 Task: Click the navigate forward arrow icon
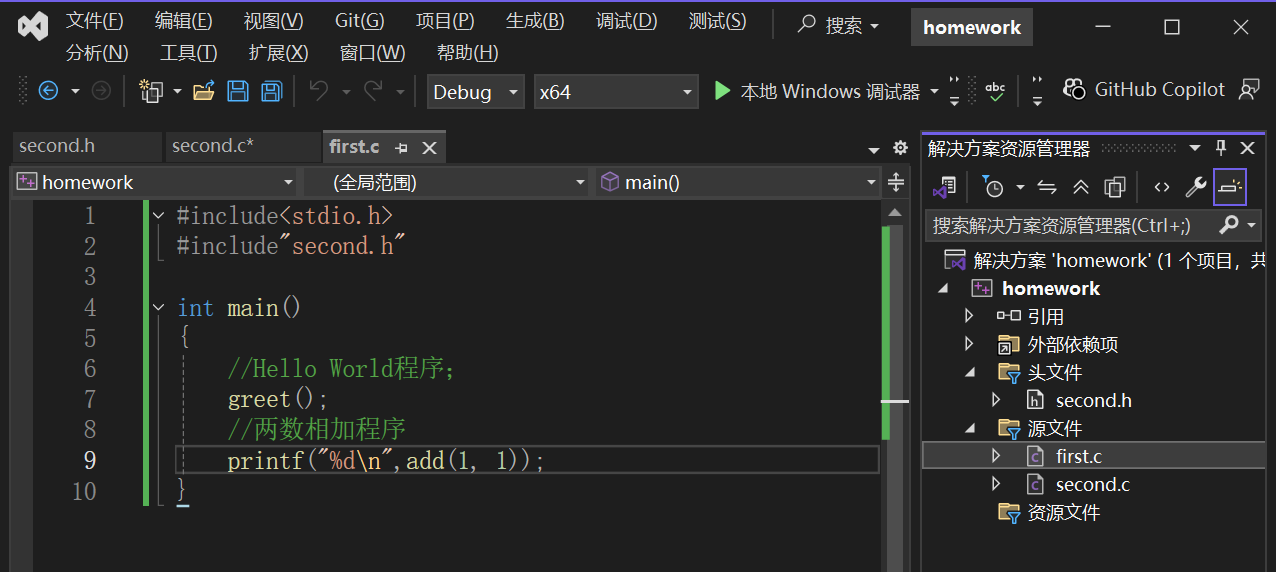[x=101, y=91]
